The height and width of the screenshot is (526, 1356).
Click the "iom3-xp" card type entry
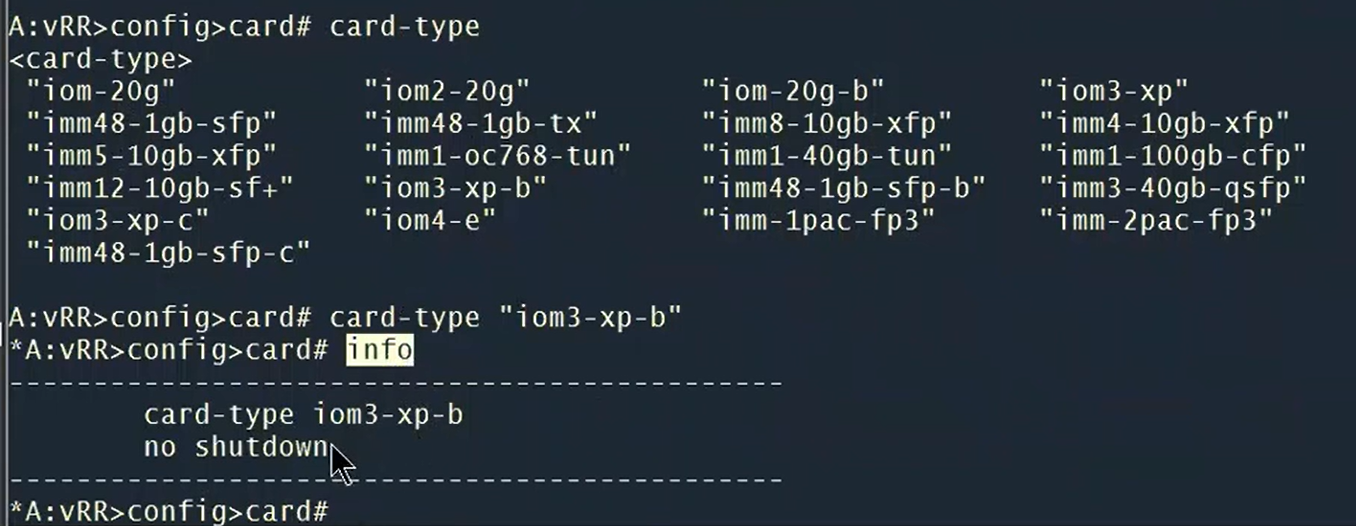[x=1114, y=91]
